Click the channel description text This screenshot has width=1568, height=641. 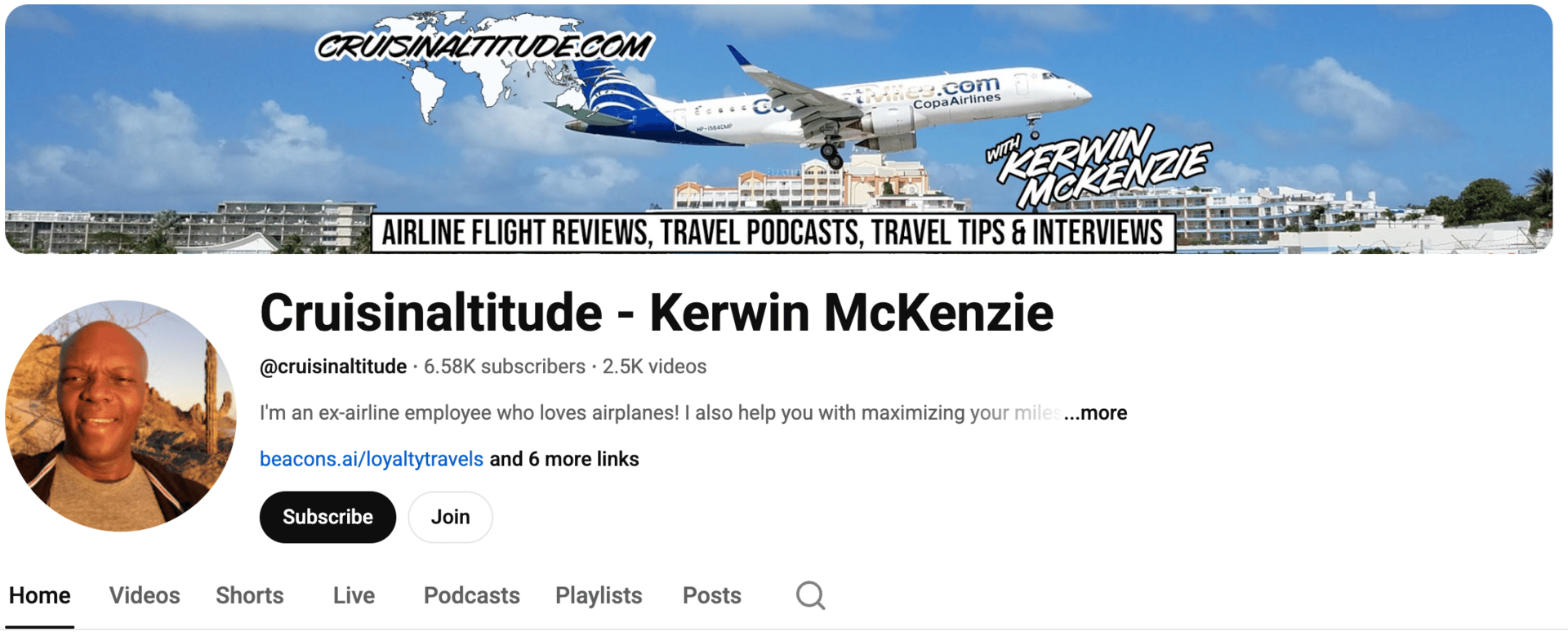pos(660,413)
